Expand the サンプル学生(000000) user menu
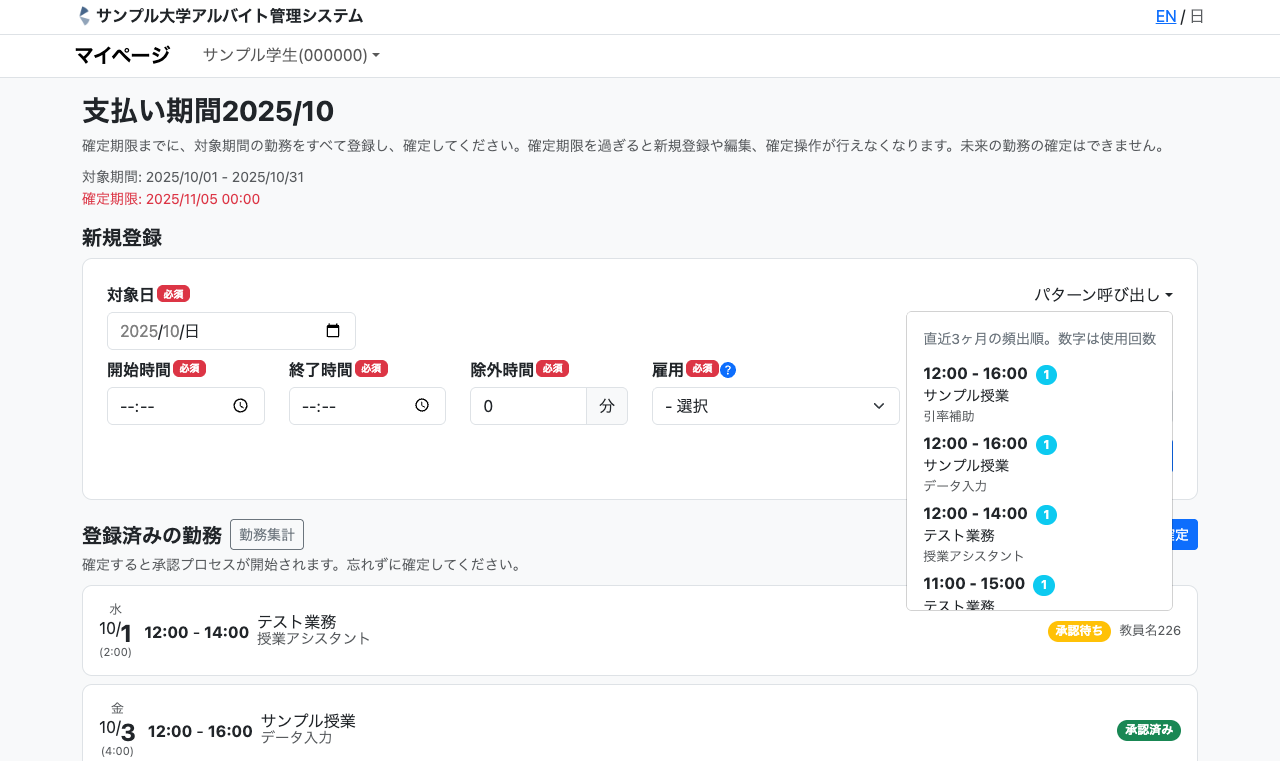 tap(291, 55)
